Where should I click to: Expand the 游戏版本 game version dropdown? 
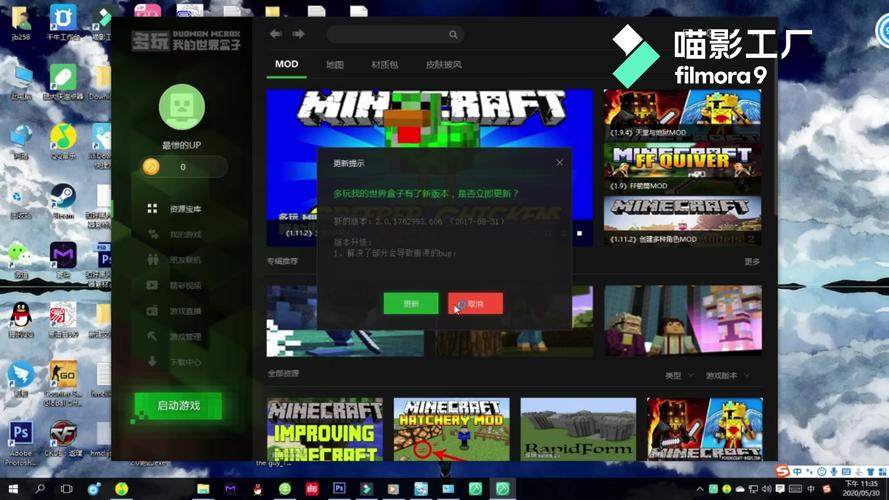pyautogui.click(x=727, y=375)
